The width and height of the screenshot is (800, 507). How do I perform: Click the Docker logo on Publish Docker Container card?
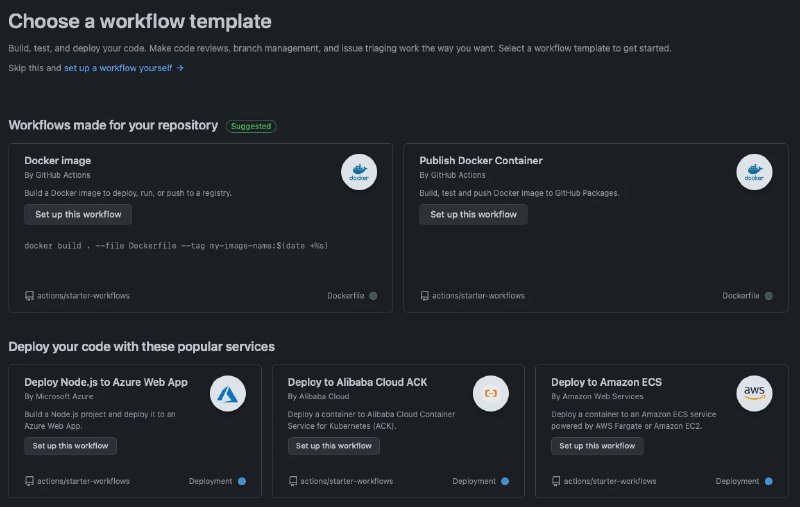click(x=754, y=172)
